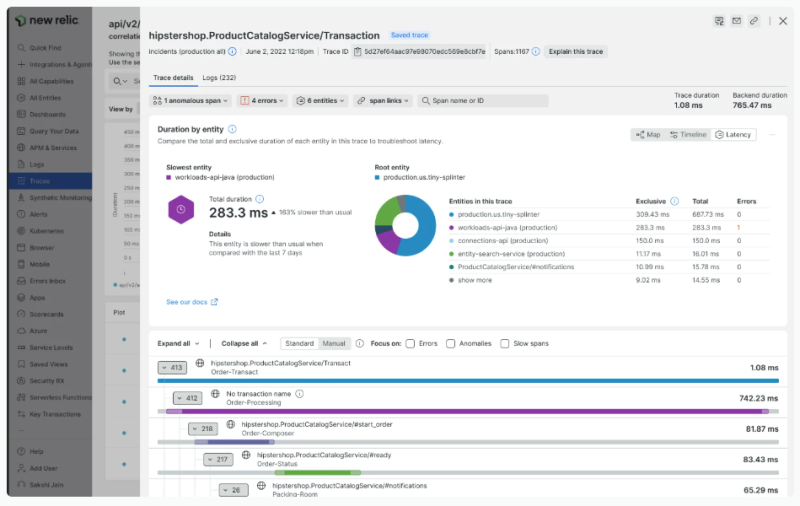This screenshot has width=800, height=506.
Task: Click globe icon of Order-Status span
Action: [x=246, y=455]
